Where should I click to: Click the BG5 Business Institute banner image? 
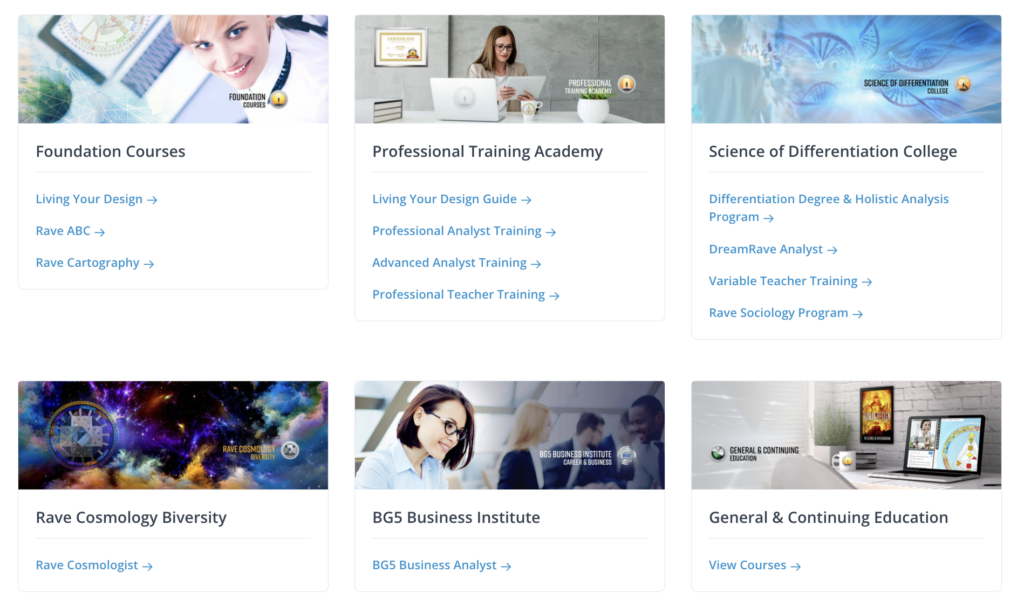pyautogui.click(x=509, y=435)
